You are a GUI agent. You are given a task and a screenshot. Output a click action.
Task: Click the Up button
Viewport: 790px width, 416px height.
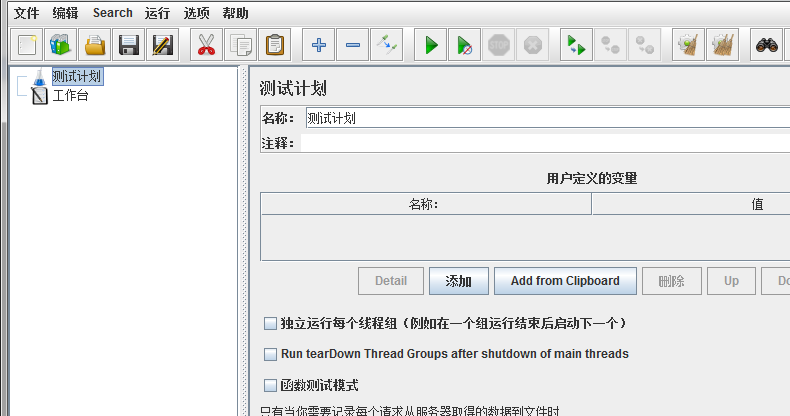732,281
